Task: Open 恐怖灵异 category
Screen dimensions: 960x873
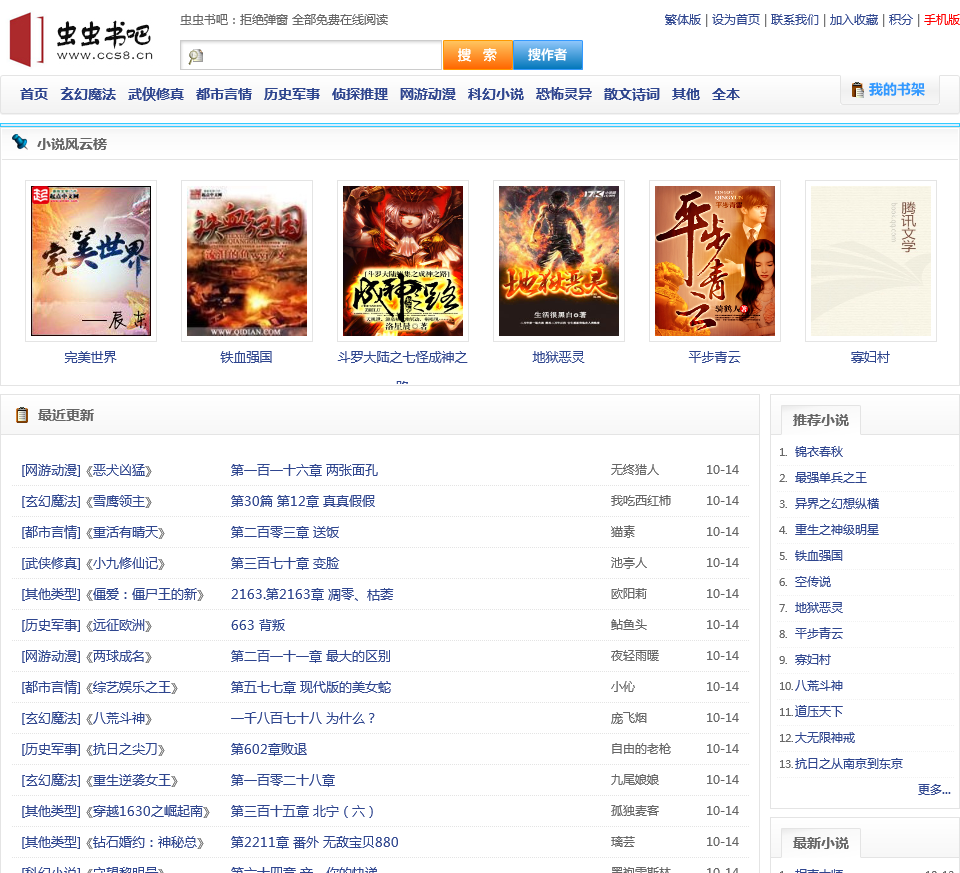Action: pyautogui.click(x=564, y=94)
